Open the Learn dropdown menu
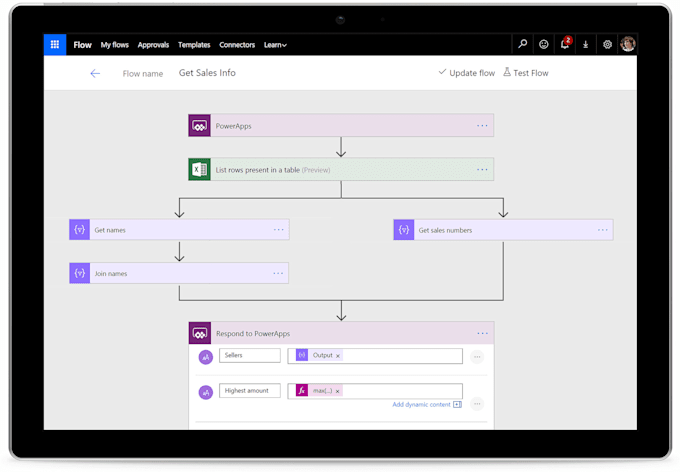680x472 pixels. click(275, 45)
